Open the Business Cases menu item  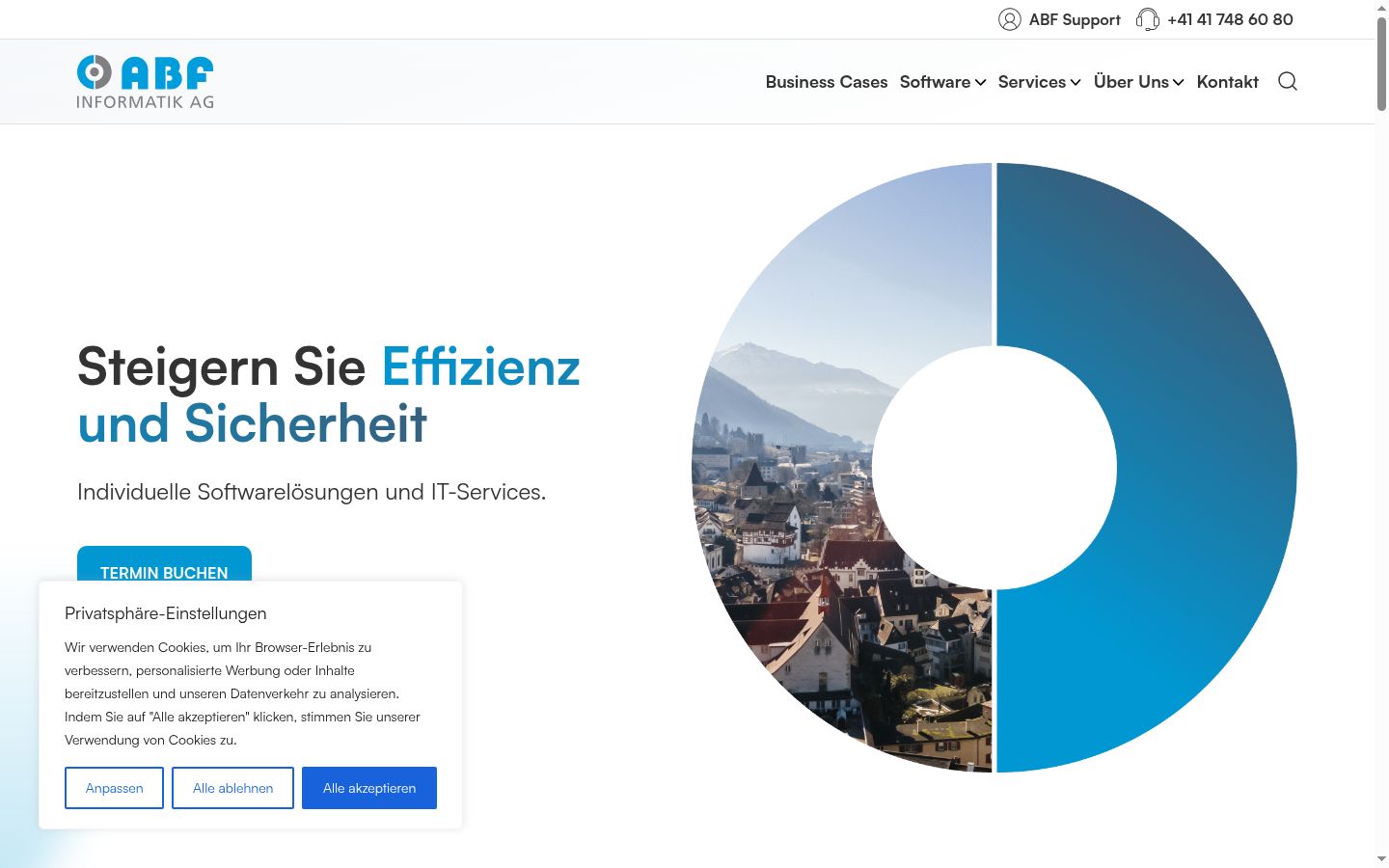point(827,82)
